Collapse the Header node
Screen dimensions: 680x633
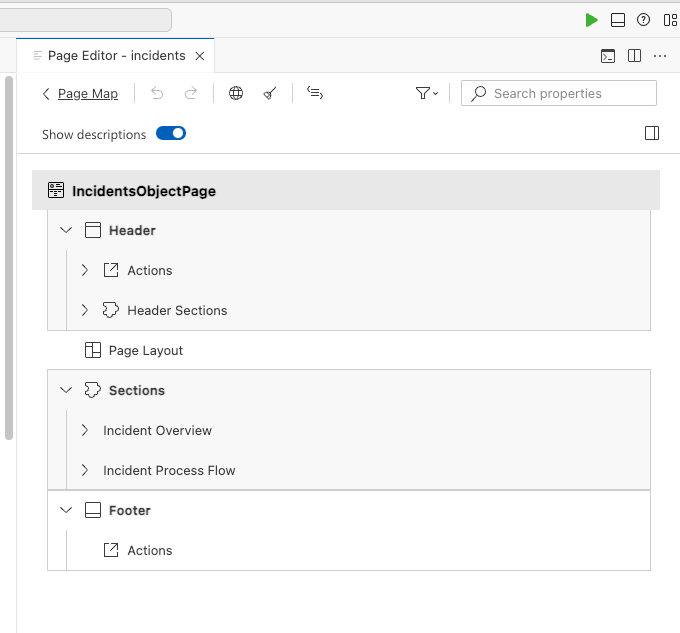[x=66, y=230]
